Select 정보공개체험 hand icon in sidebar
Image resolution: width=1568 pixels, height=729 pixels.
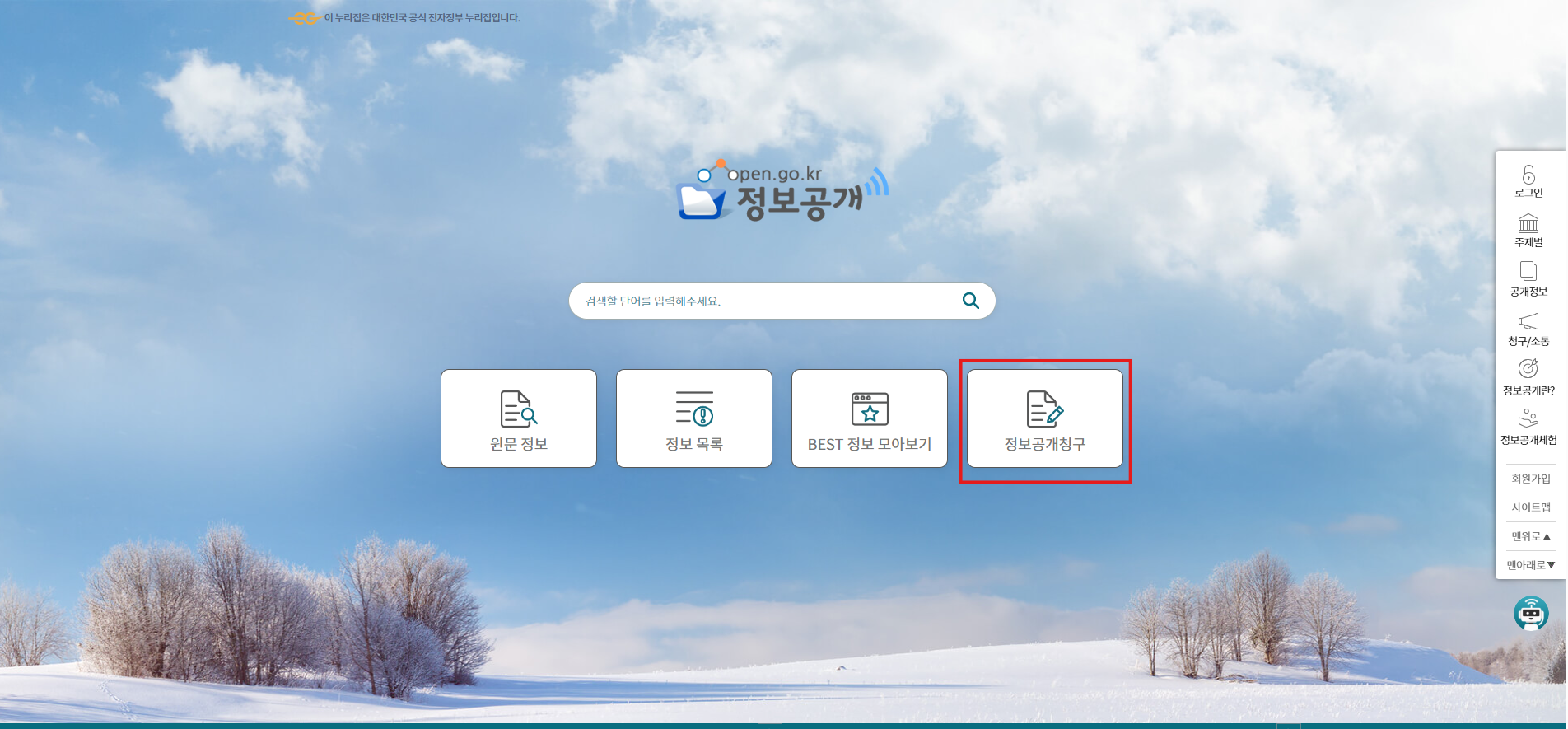pos(1528,418)
